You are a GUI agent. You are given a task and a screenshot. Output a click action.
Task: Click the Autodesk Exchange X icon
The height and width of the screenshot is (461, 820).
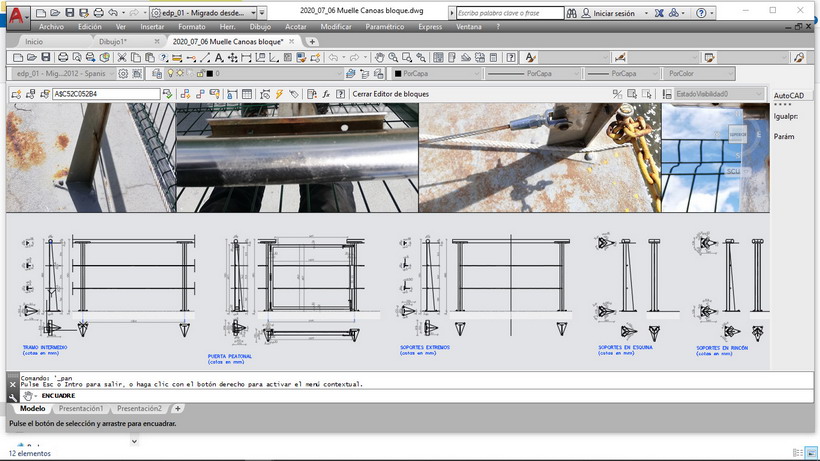pyautogui.click(x=659, y=13)
